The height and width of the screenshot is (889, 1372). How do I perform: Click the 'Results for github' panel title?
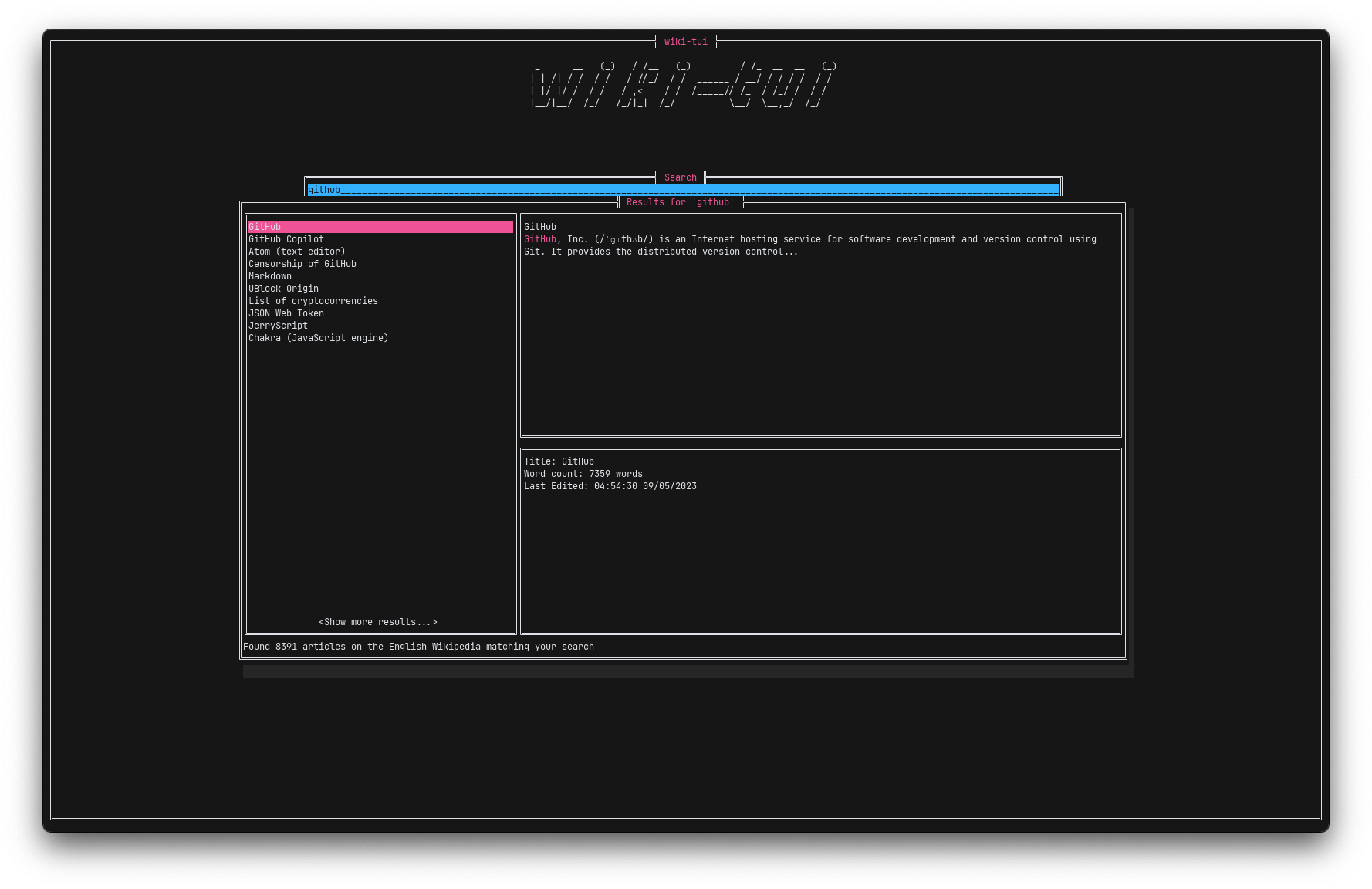681,202
